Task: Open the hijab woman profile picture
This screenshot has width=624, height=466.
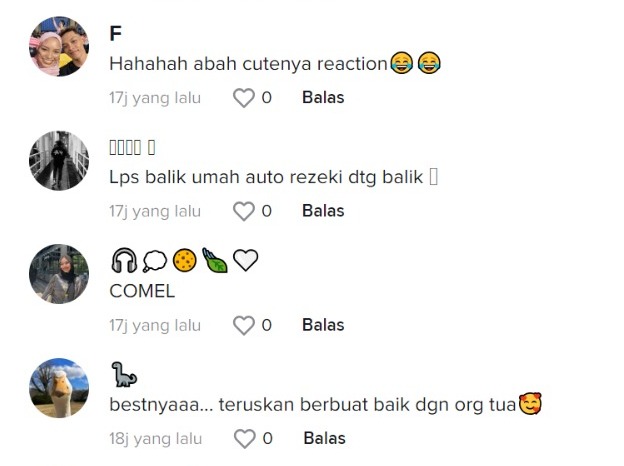Action: (x=59, y=274)
